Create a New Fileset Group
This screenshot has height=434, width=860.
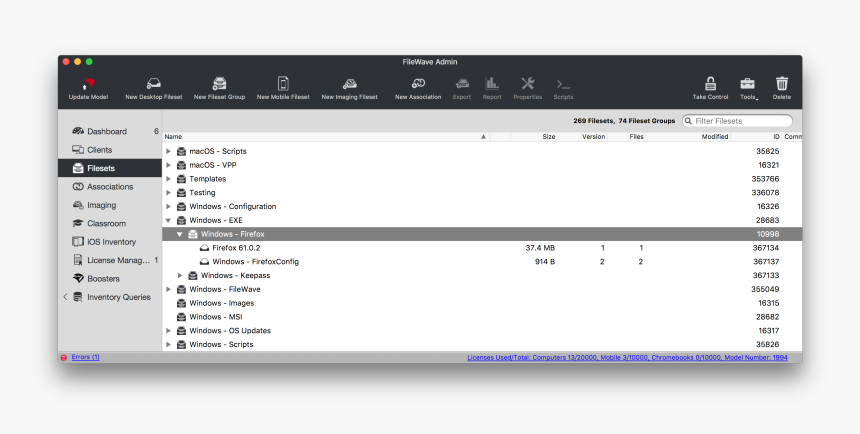[x=219, y=88]
